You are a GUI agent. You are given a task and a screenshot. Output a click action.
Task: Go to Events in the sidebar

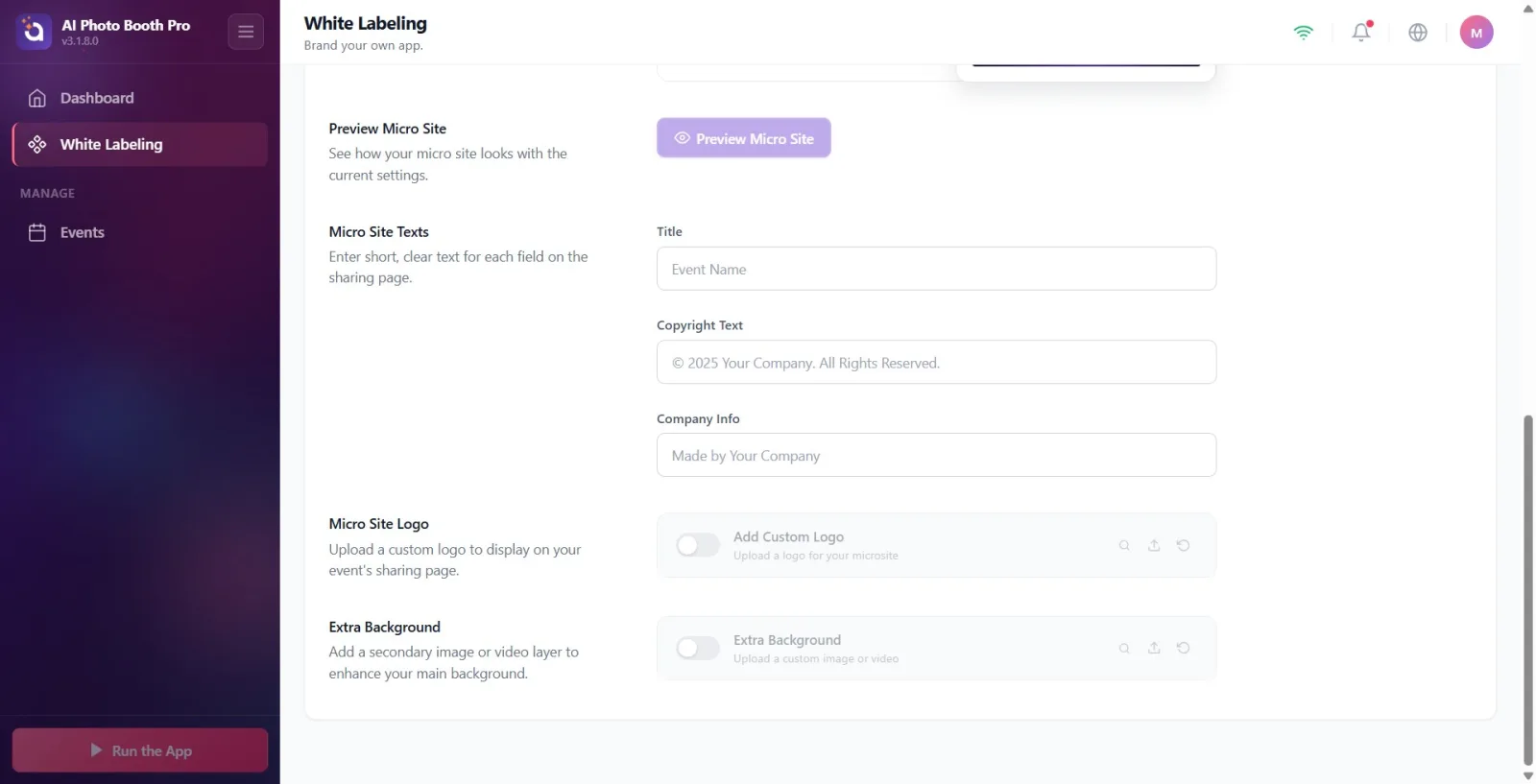[x=139, y=232]
